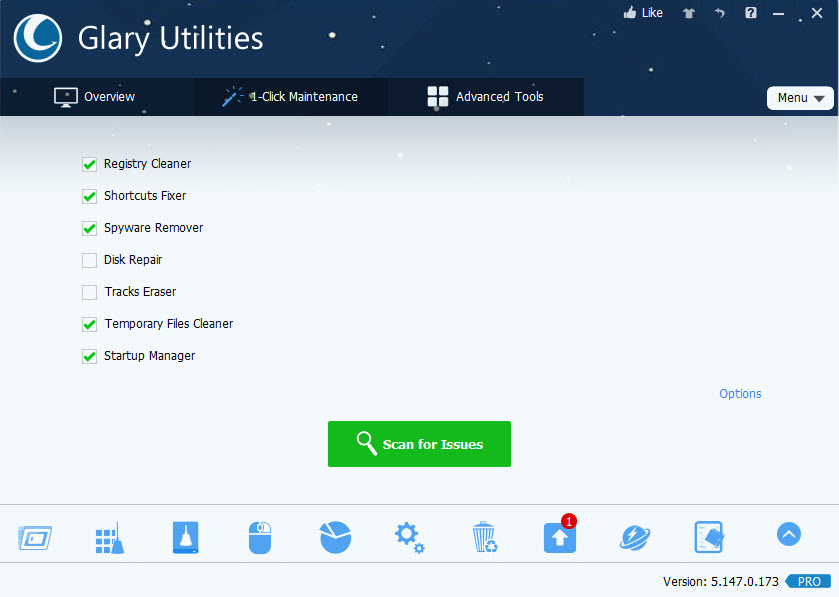The image size is (839, 597).
Task: Open the browser assistant planet icon
Action: (x=635, y=538)
